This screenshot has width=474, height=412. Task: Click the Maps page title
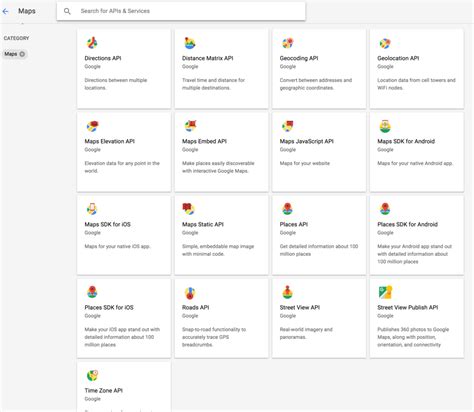(27, 11)
